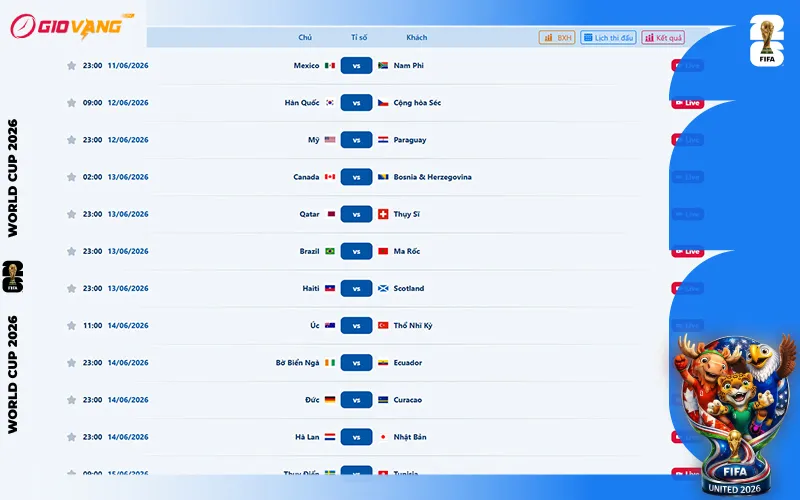The height and width of the screenshot is (500, 800).
Task: Click the Brazil flag icon
Action: 330,251
